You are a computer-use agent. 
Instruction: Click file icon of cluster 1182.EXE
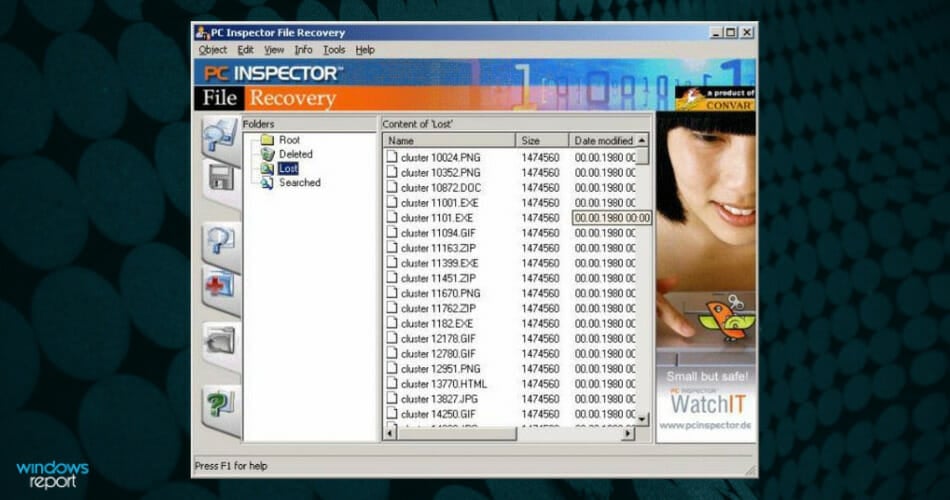(x=392, y=324)
